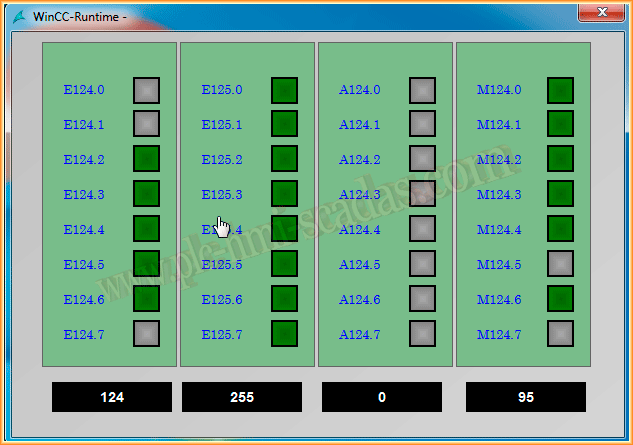The height and width of the screenshot is (445, 633).
Task: Toggle the E125.7 indicator box
Action: coord(285,334)
